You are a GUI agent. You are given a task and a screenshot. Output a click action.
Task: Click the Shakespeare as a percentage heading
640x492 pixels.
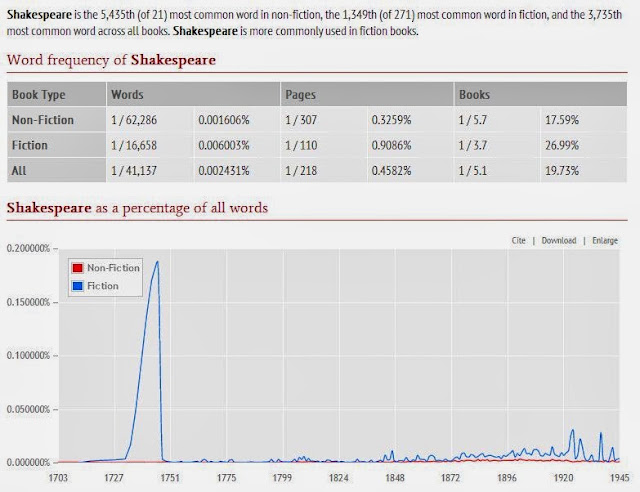click(x=138, y=208)
